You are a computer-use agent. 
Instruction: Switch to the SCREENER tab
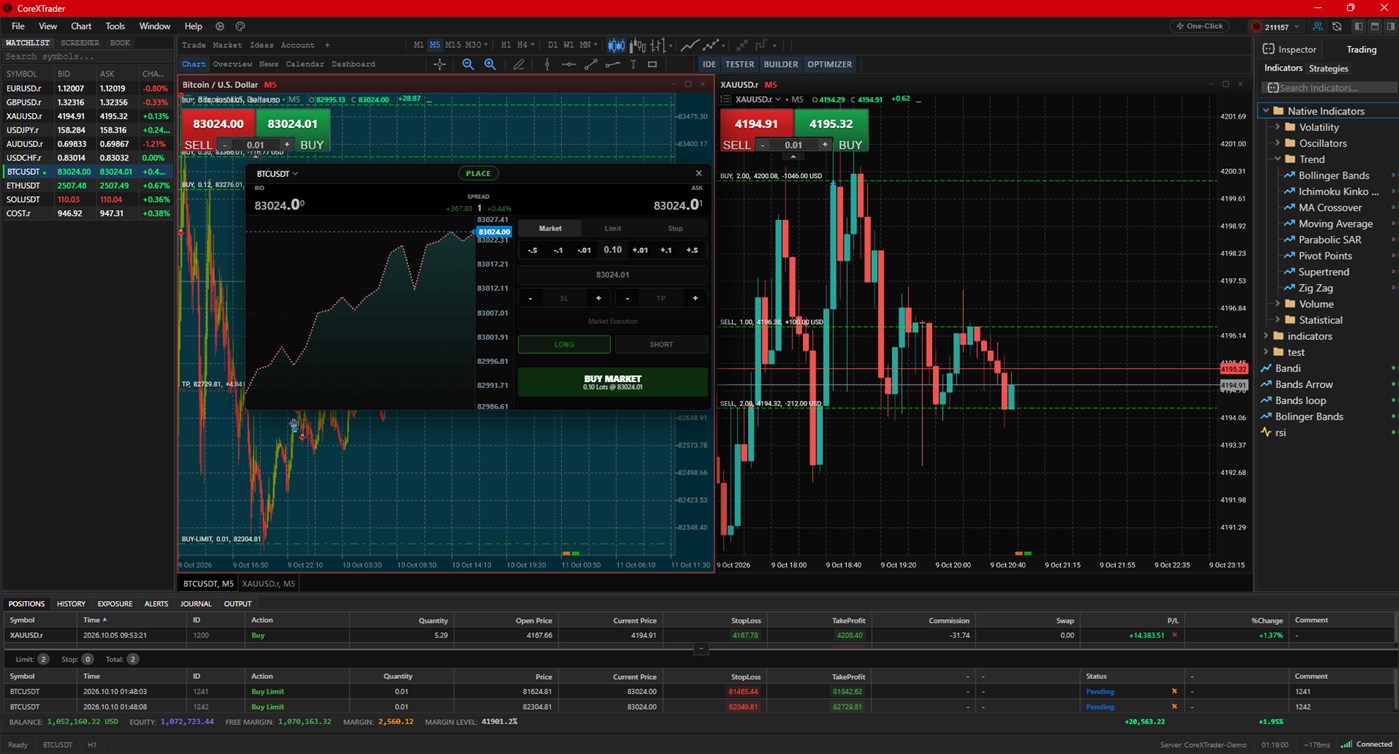coord(80,43)
